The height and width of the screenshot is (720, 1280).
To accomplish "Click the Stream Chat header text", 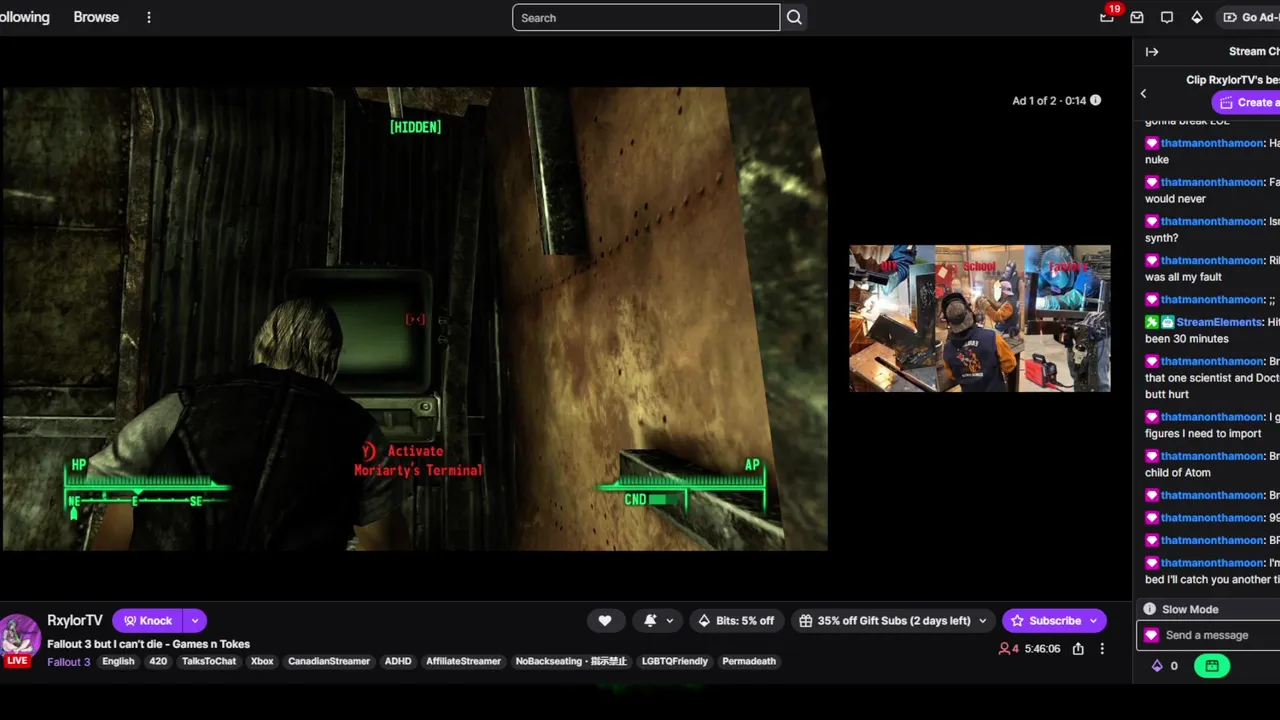I will pos(1254,52).
